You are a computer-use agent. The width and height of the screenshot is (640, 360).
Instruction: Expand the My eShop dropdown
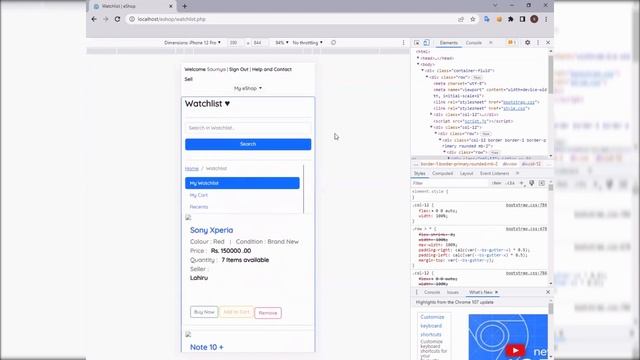[248, 89]
